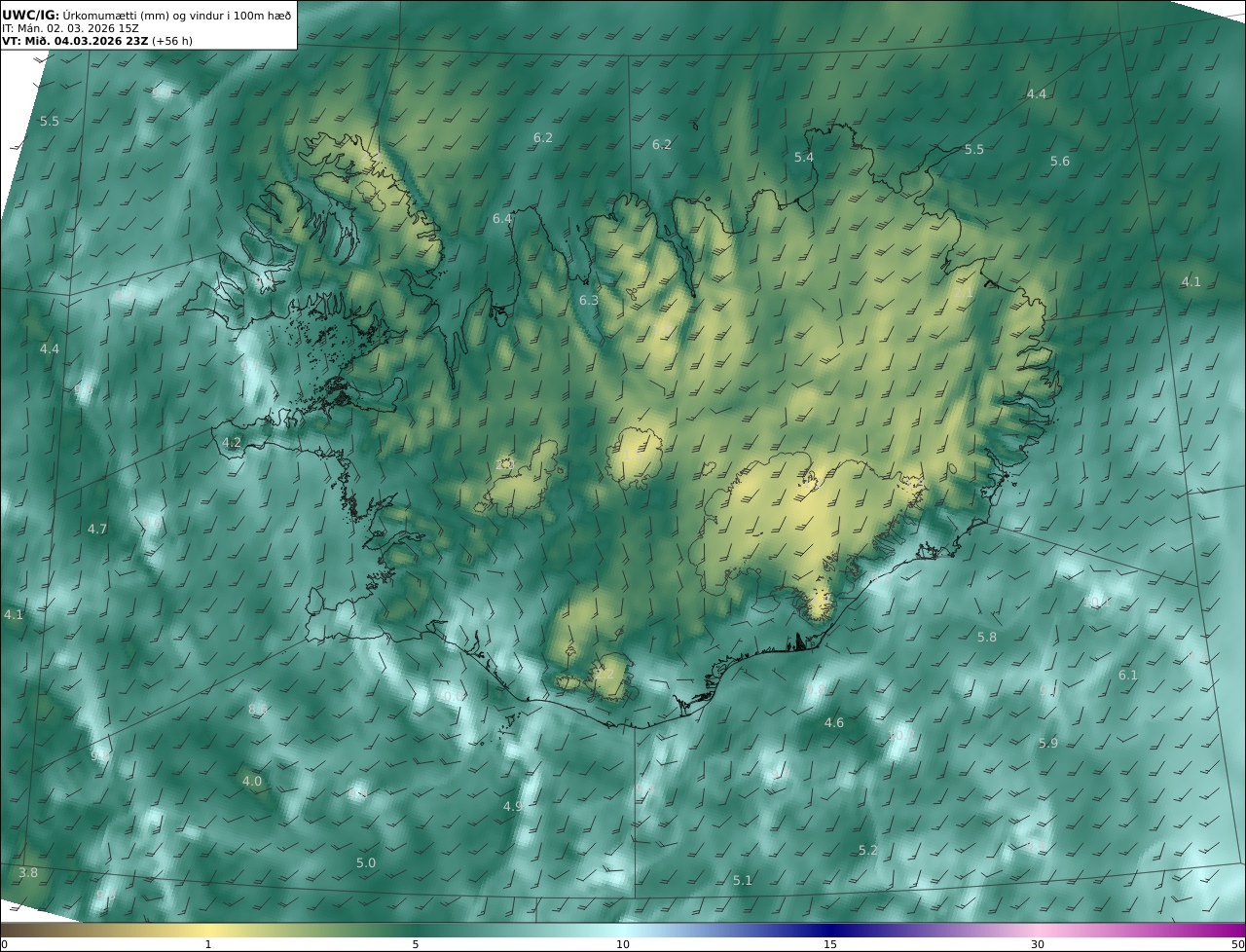This screenshot has width=1246, height=952.
Task: Select the VT: Mið. 04.03.2026 23Z line
Action: [x=75, y=41]
